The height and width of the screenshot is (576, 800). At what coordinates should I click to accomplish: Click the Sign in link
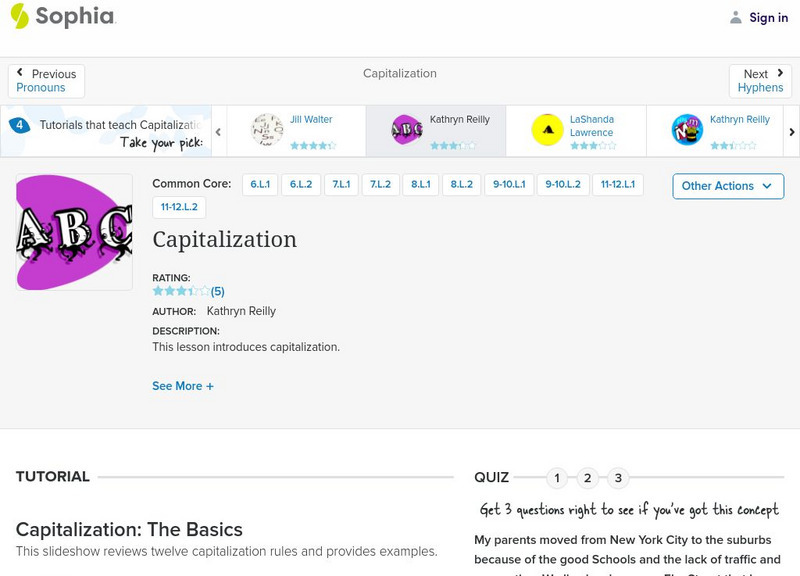[x=768, y=18]
